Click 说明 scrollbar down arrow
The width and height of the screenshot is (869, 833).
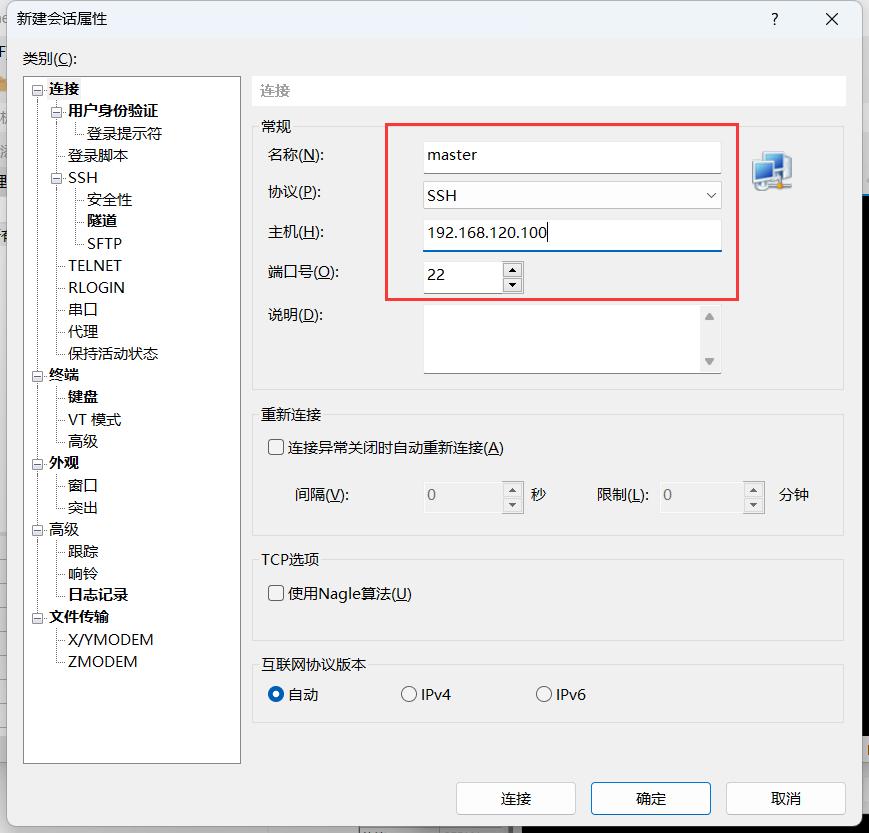pos(709,361)
